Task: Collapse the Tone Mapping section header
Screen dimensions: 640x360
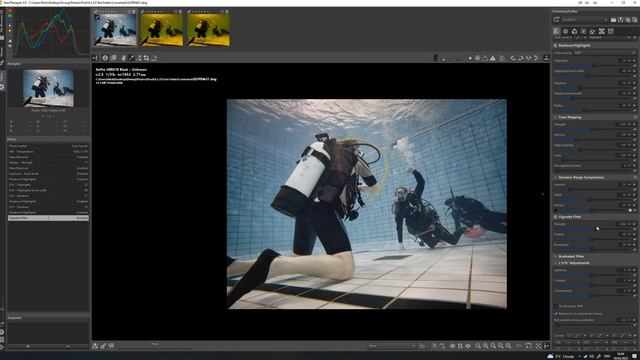Action: coord(570,117)
